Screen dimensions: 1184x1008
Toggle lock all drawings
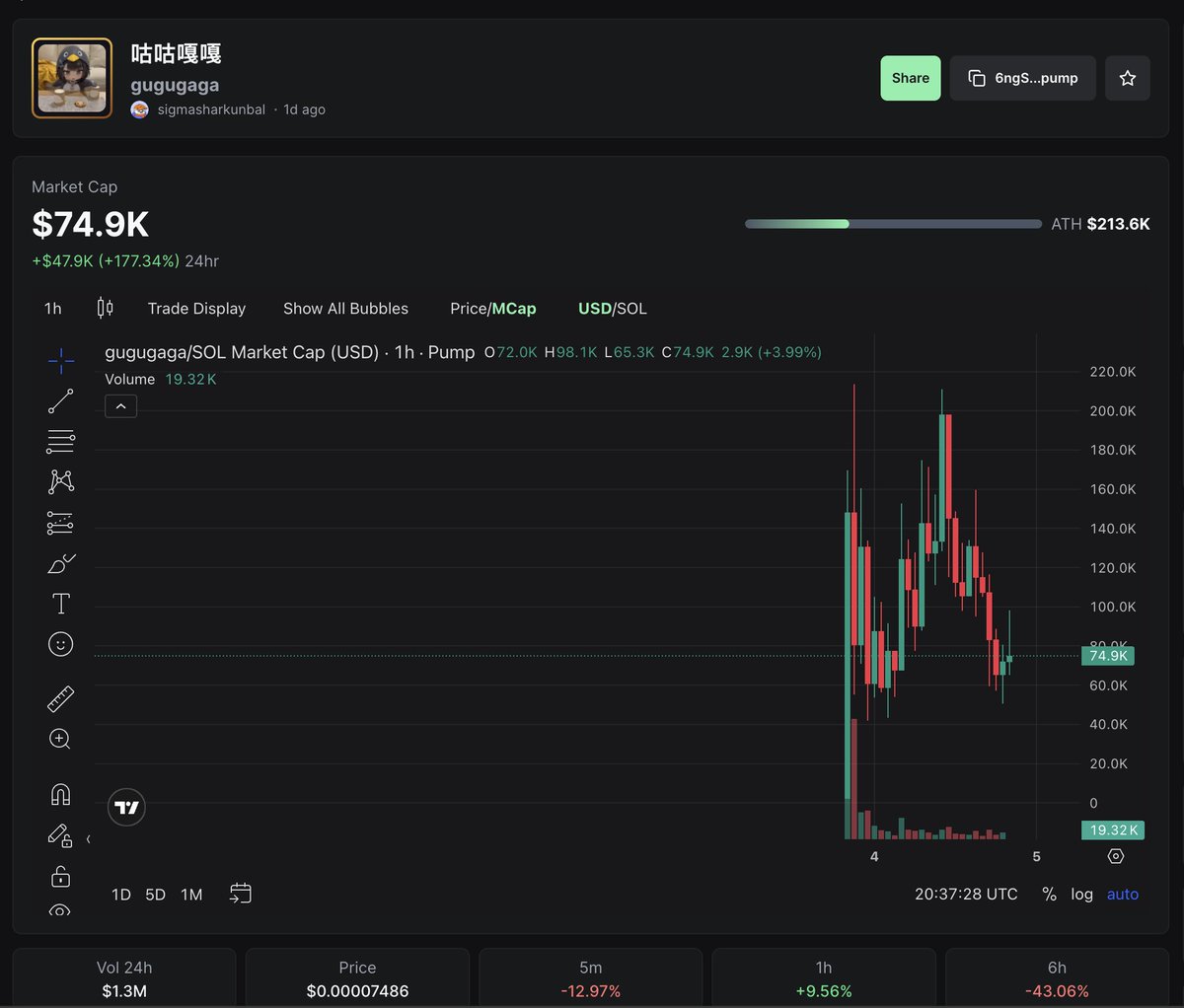pos(60,876)
